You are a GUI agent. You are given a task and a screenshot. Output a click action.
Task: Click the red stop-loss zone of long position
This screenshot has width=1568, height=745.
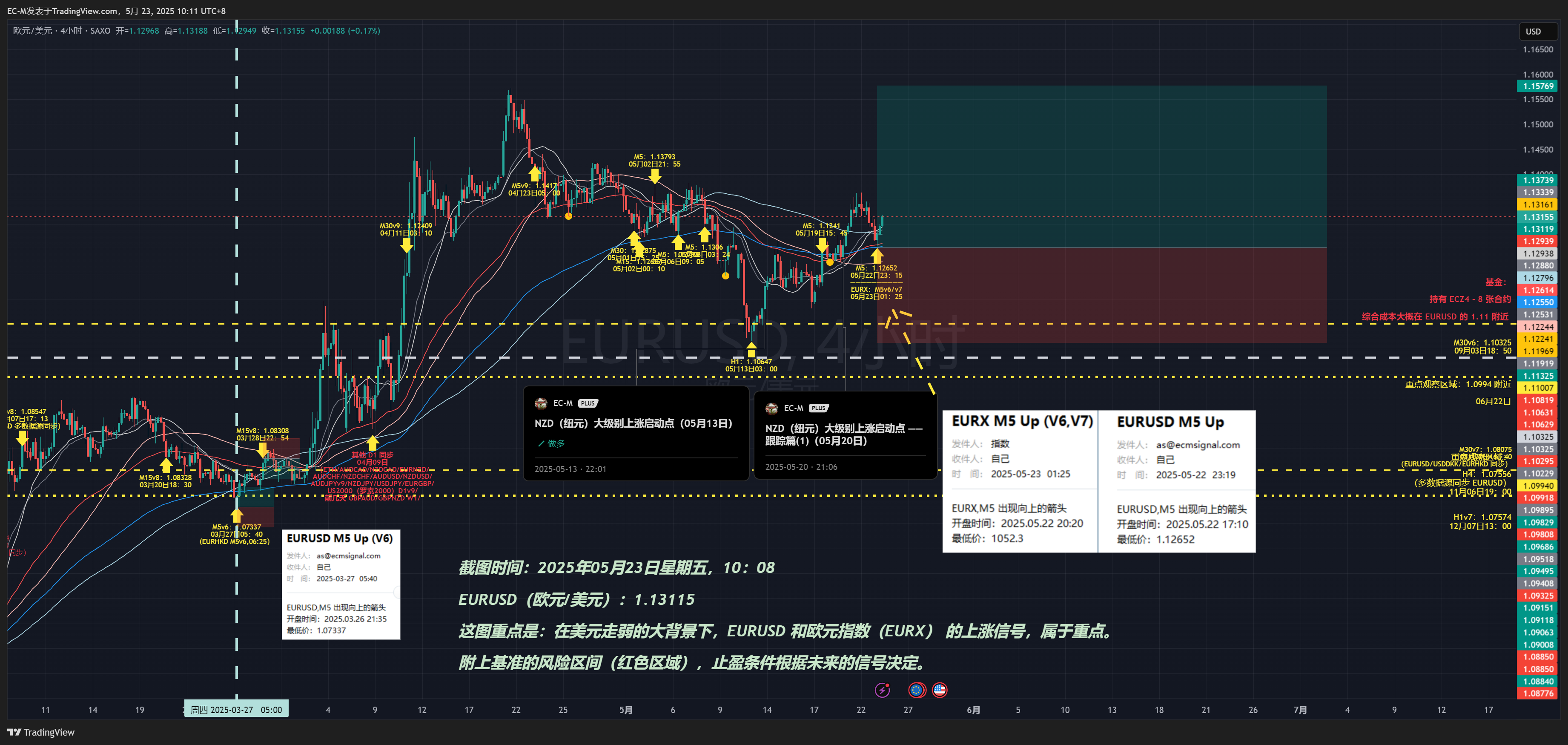pos(1101,295)
